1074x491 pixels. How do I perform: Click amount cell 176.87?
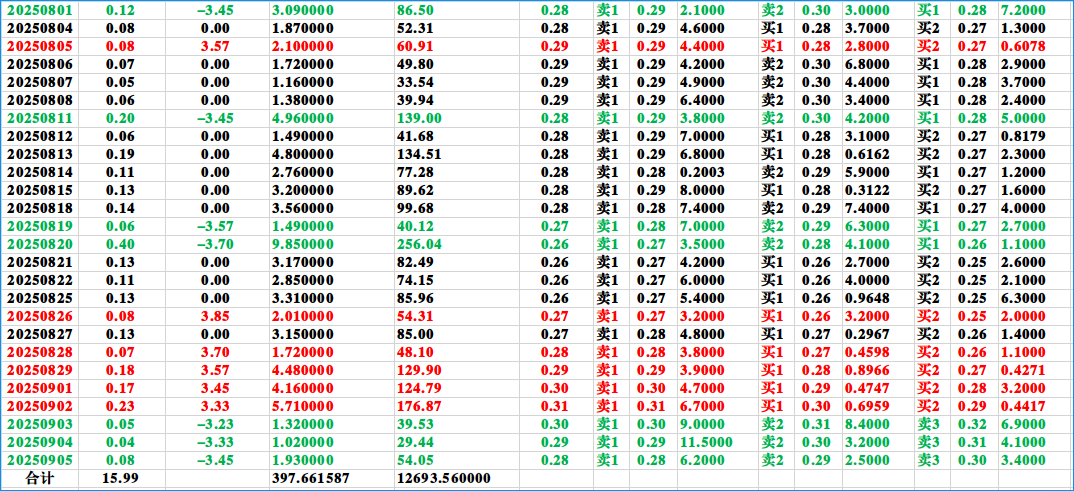419,405
